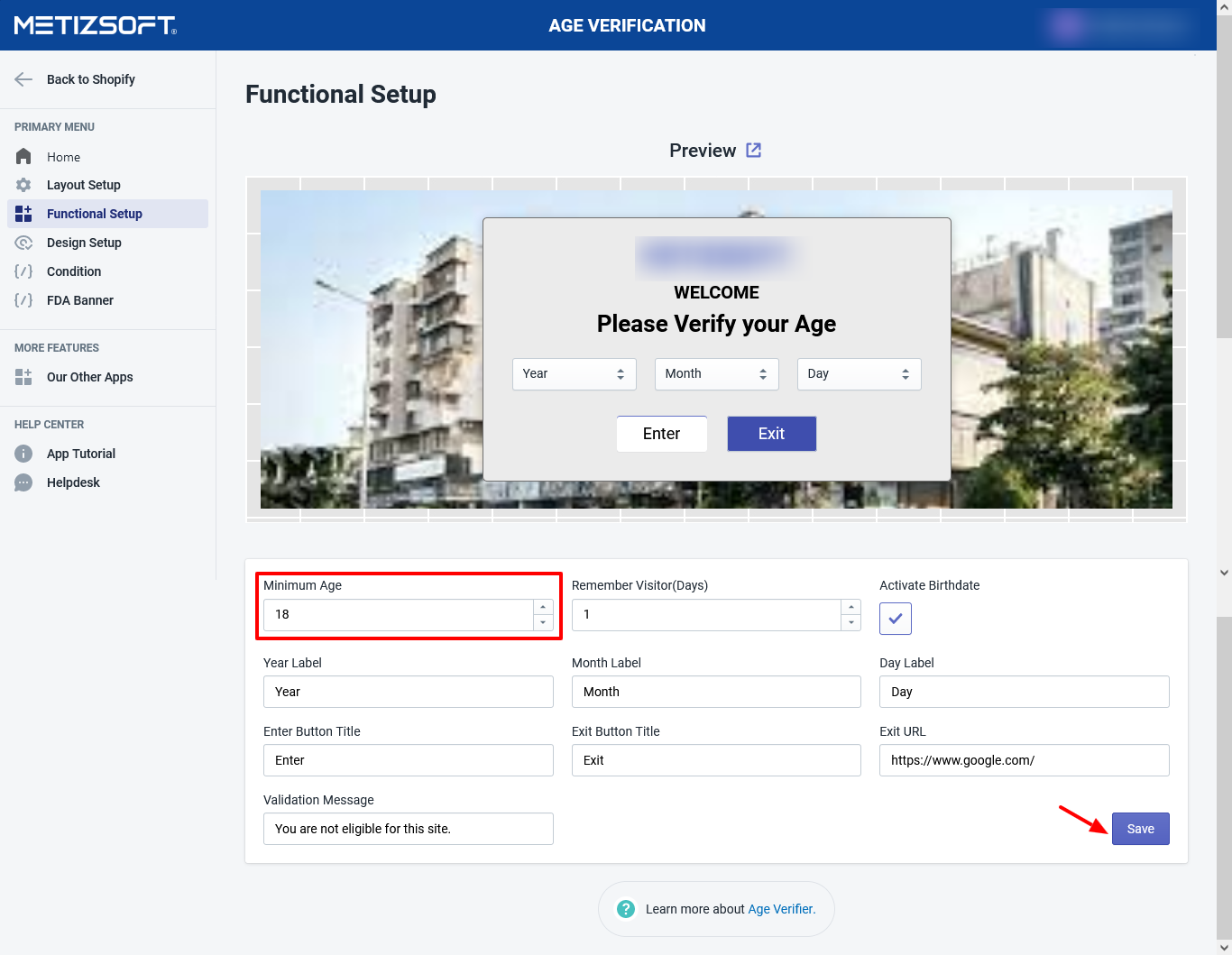The image size is (1232, 955).
Task: Increase Minimum Age with up stepper arrow
Action: coord(543,607)
